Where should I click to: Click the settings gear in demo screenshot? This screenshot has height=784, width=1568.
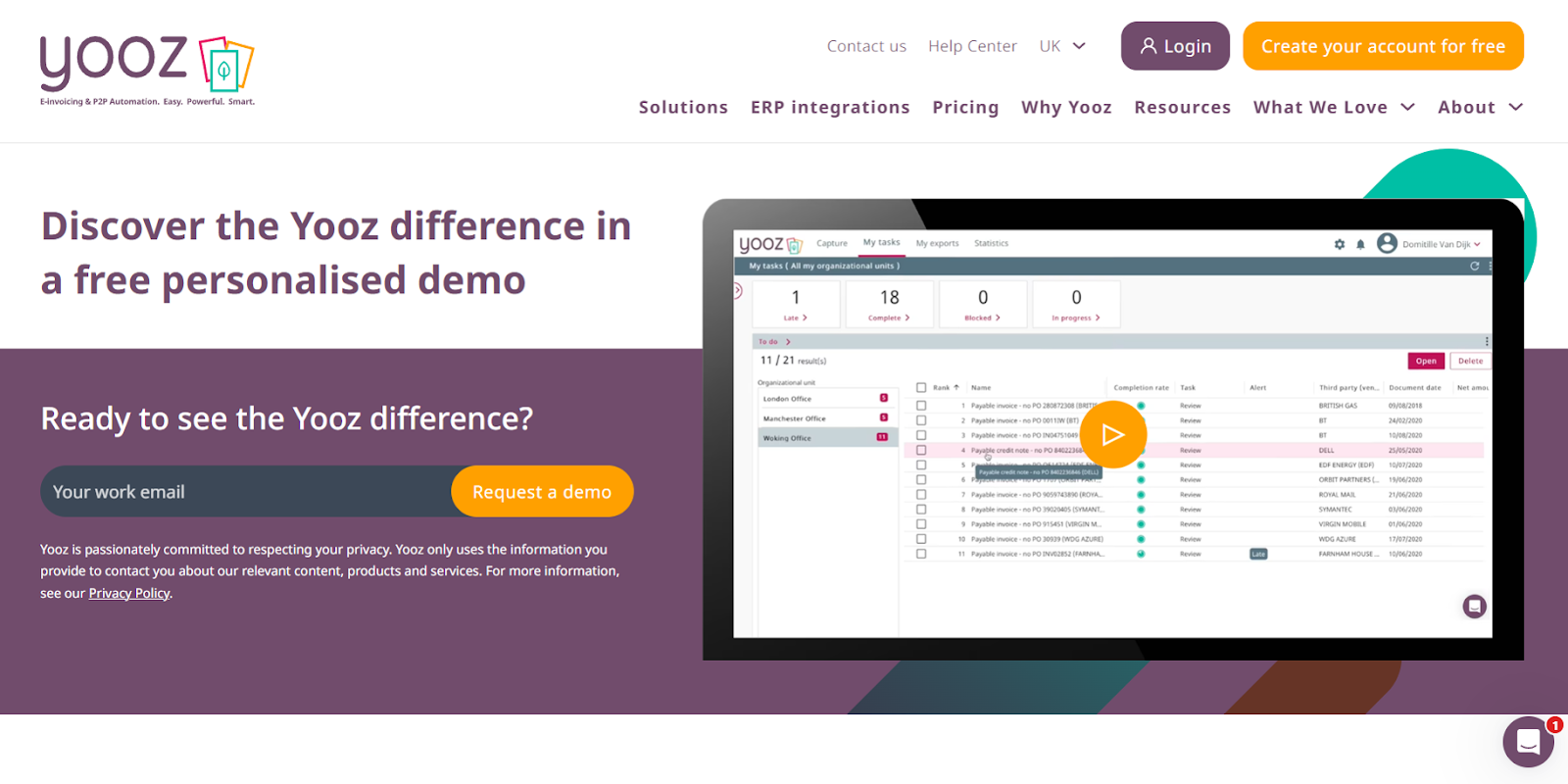(x=1340, y=244)
